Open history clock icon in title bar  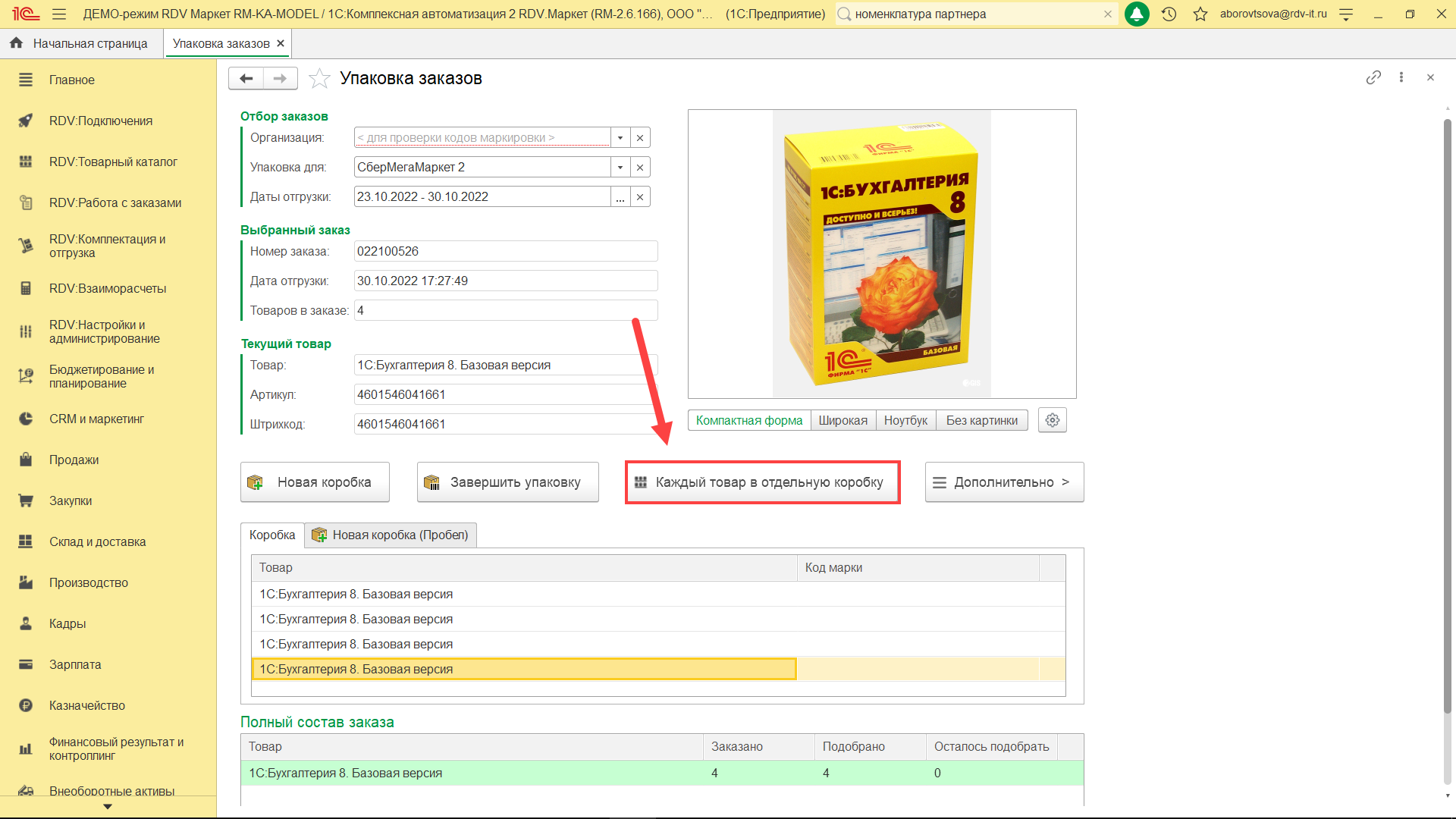[1169, 14]
